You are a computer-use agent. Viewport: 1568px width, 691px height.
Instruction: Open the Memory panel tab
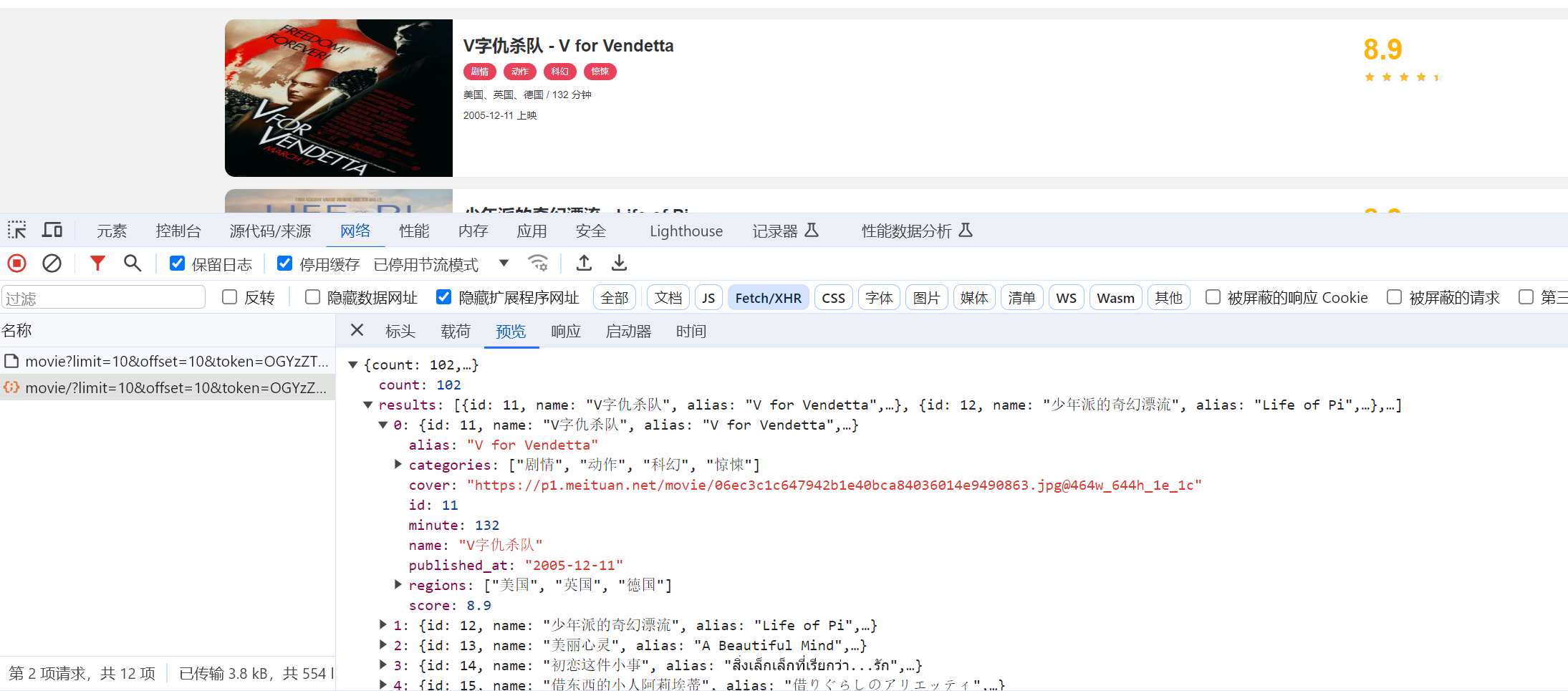tap(473, 231)
